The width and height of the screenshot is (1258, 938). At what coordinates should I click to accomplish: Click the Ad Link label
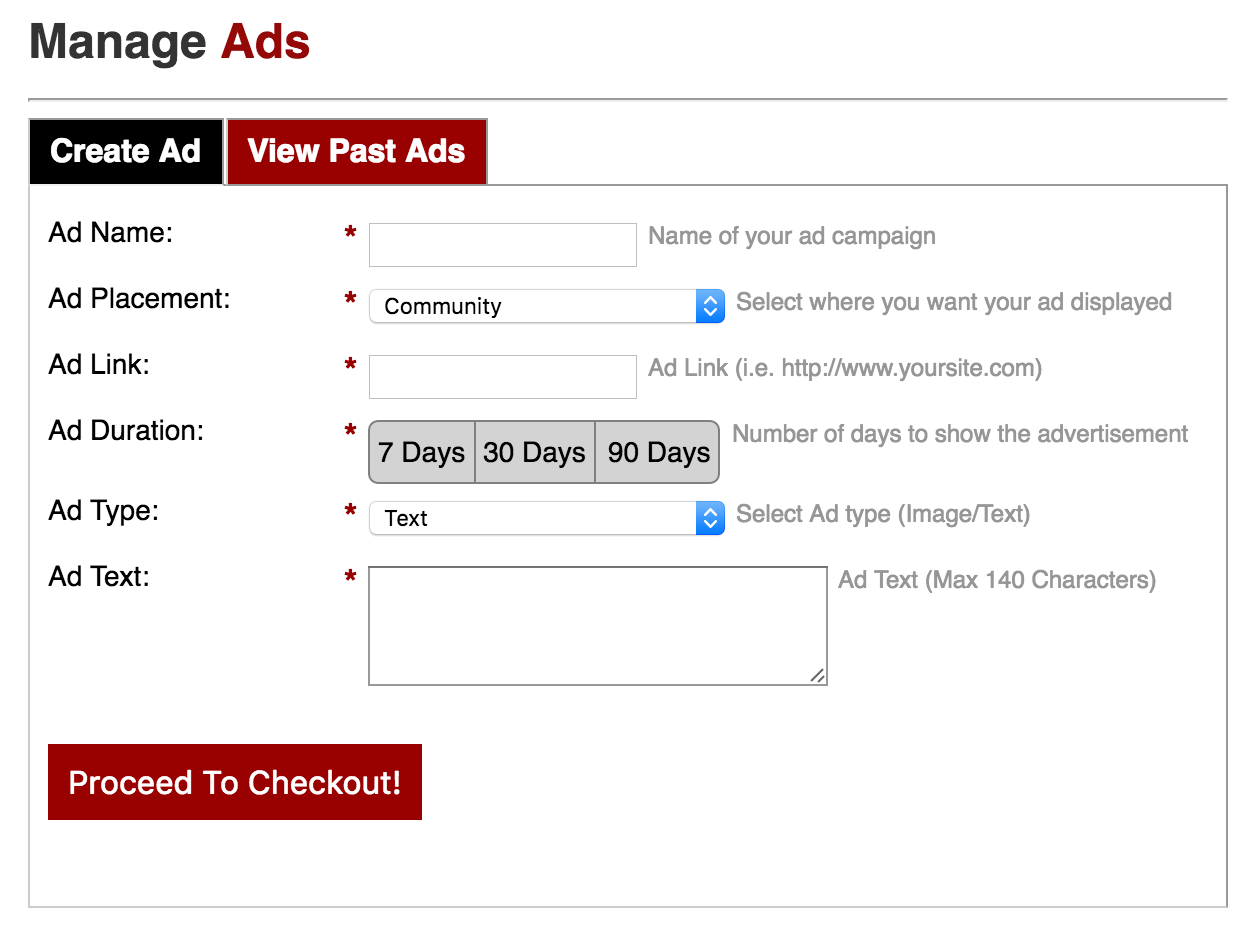99,365
